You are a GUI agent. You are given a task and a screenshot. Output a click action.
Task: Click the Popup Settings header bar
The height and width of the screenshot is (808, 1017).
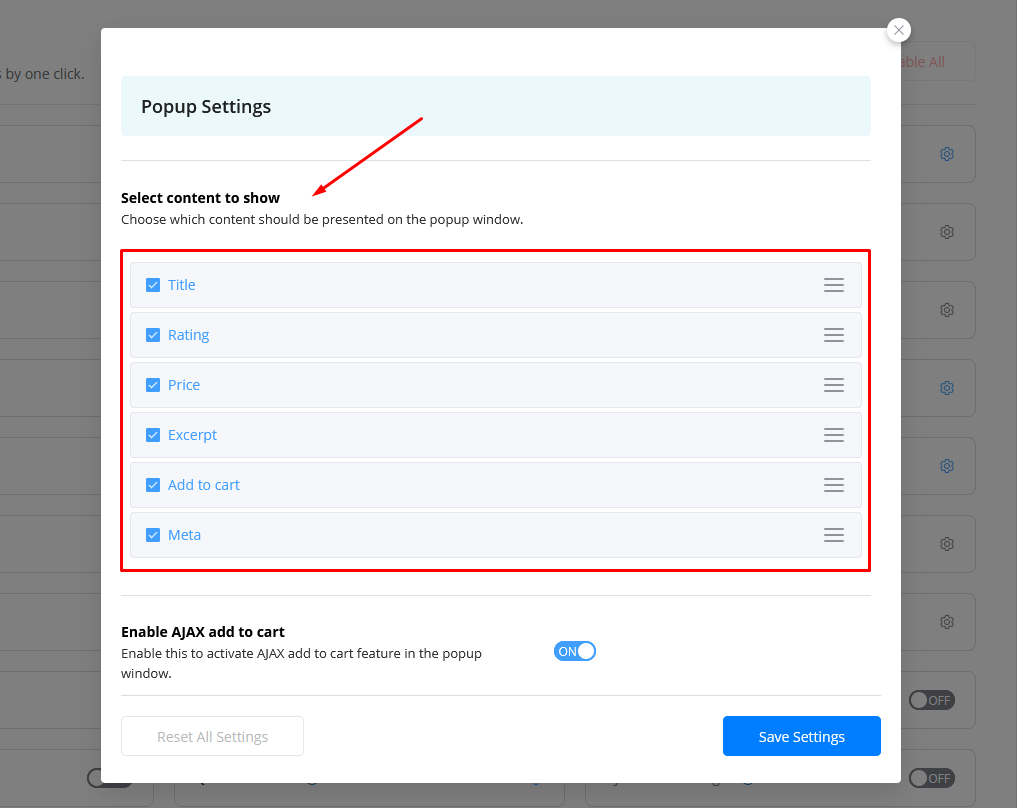[495, 106]
